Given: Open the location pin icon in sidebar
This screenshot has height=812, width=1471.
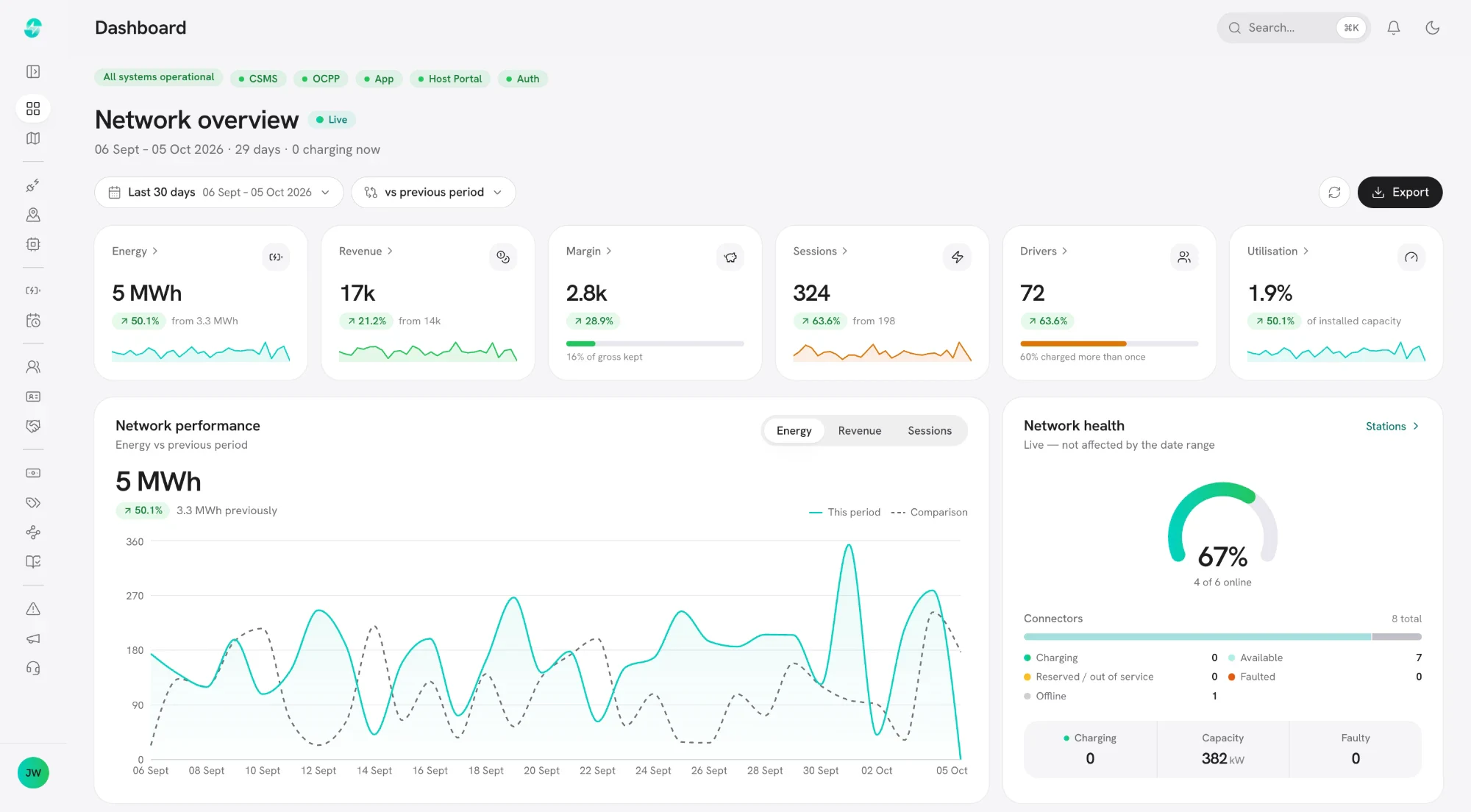Looking at the screenshot, I should [x=33, y=215].
